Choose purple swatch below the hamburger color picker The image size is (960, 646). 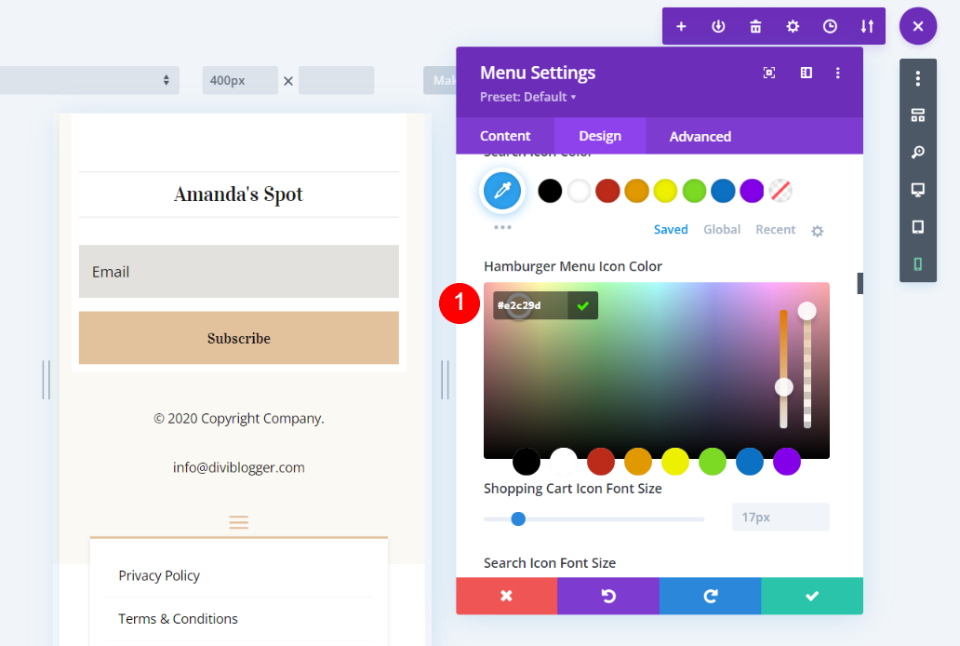[x=787, y=462]
